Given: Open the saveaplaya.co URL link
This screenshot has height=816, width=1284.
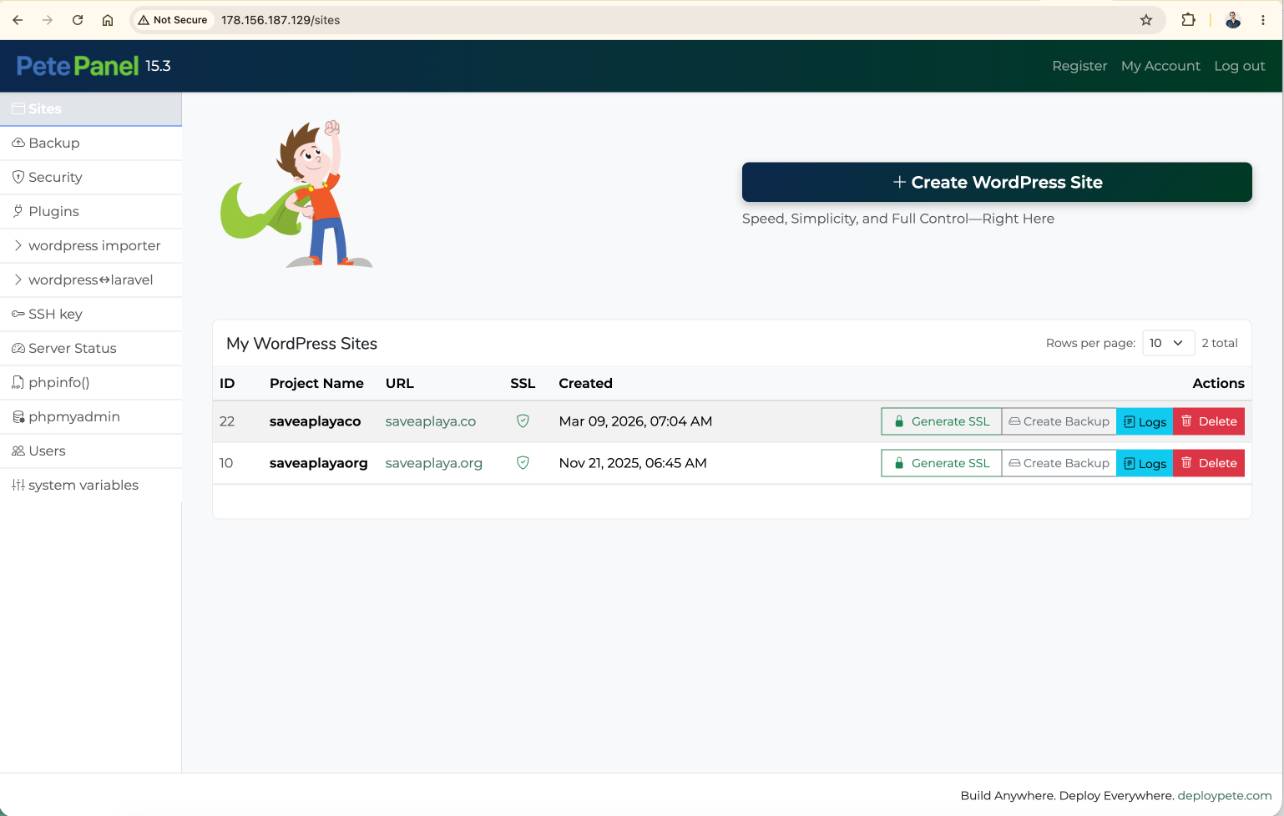Looking at the screenshot, I should pos(430,421).
